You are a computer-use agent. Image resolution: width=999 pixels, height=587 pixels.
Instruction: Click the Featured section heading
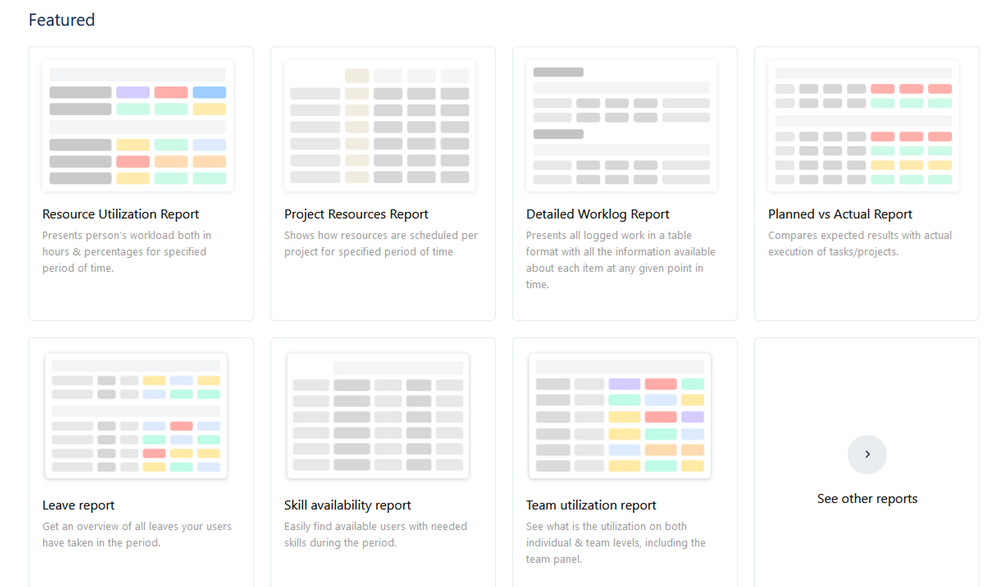(x=62, y=20)
